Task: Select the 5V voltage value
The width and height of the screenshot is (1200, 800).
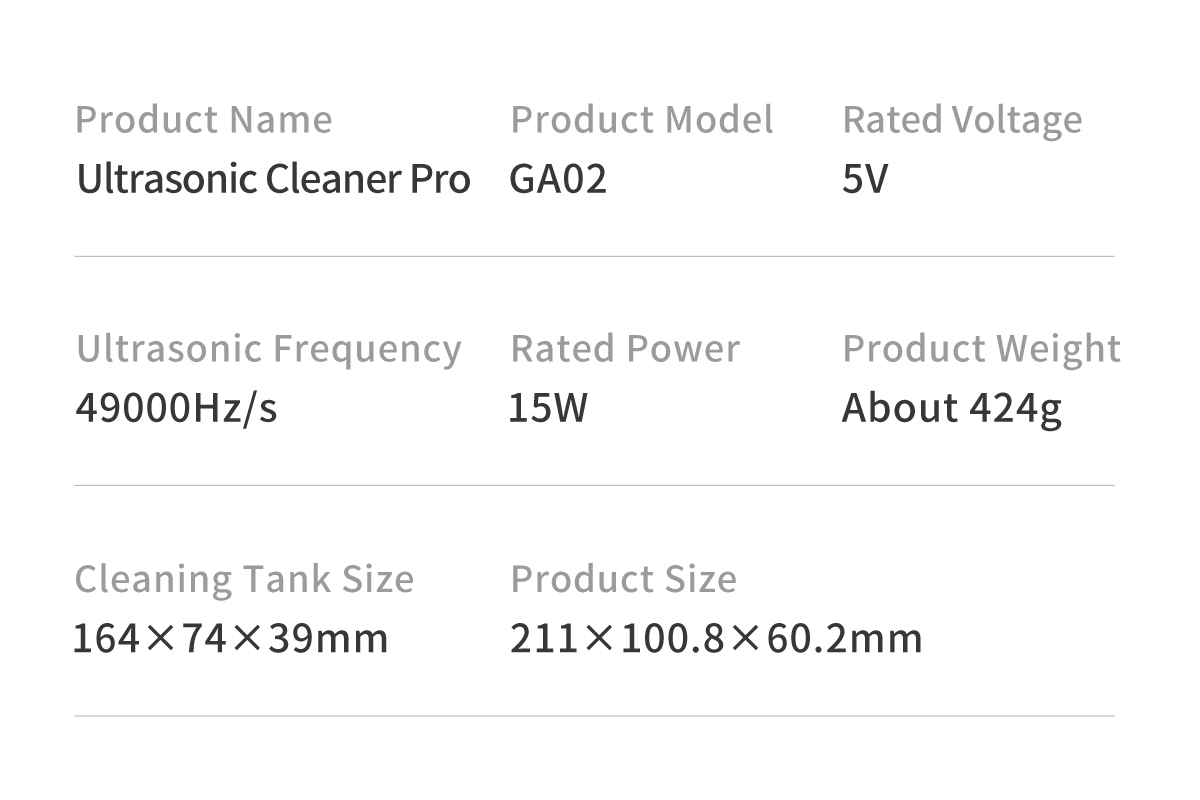Action: click(865, 179)
